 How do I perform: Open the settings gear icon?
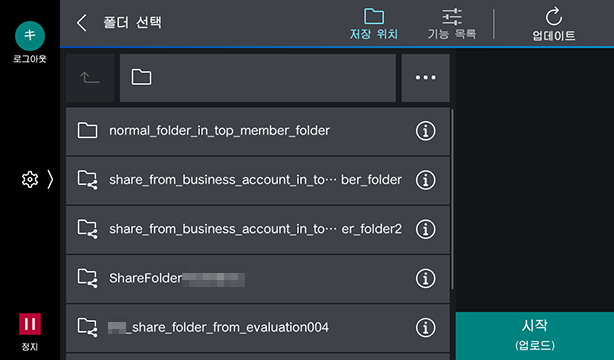point(30,180)
